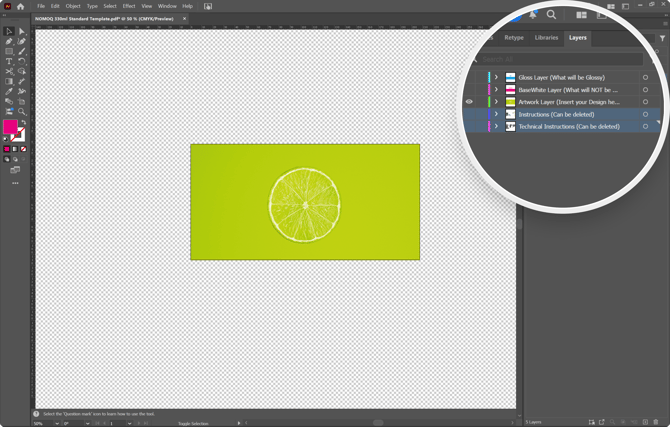Click the magenta fill color swatch
This screenshot has width=670, height=427.
[x=10, y=128]
